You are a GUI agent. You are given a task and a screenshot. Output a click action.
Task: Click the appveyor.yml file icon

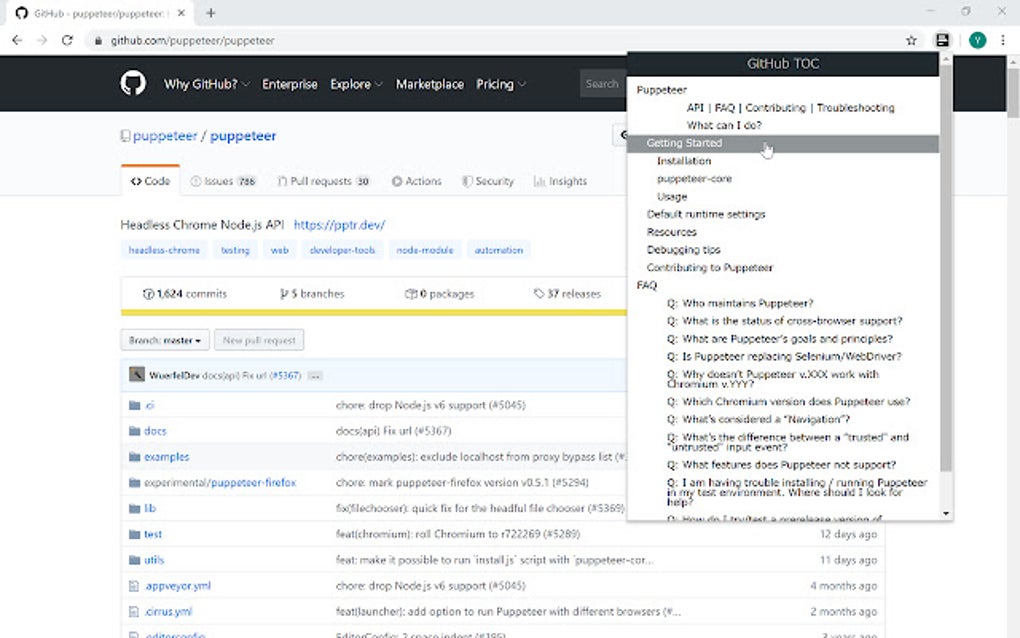pos(134,585)
